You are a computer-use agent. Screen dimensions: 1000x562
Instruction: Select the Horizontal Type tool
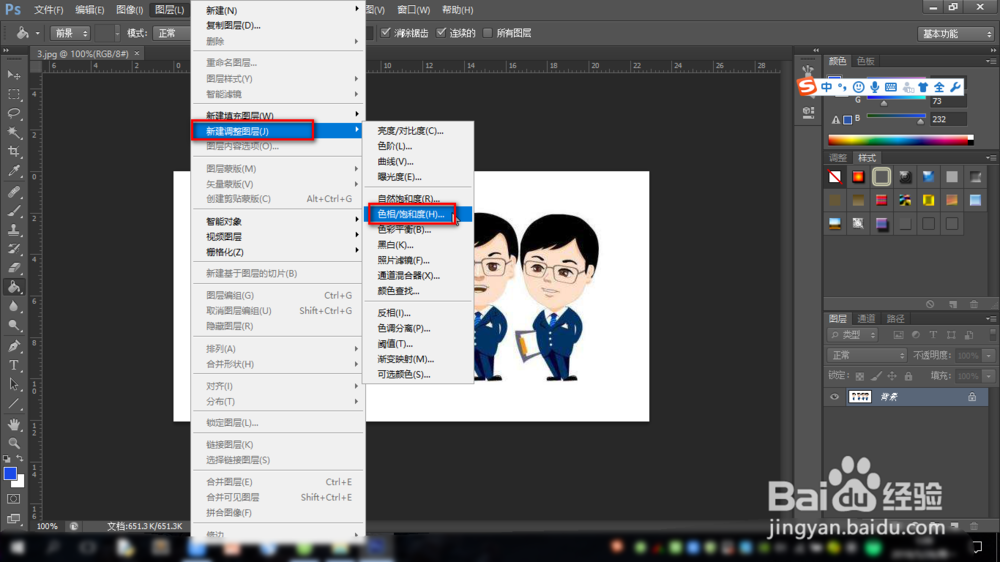pos(13,366)
